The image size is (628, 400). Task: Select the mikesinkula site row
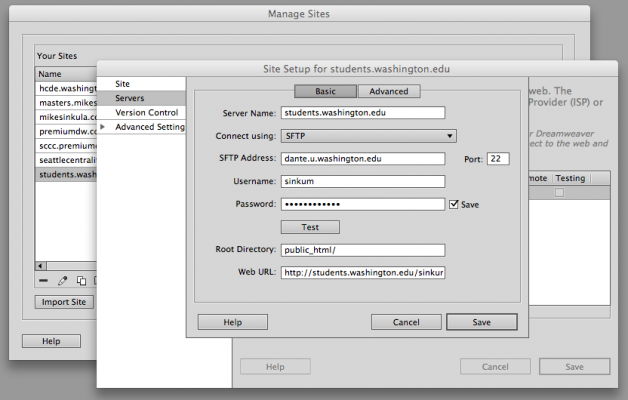tap(66, 117)
